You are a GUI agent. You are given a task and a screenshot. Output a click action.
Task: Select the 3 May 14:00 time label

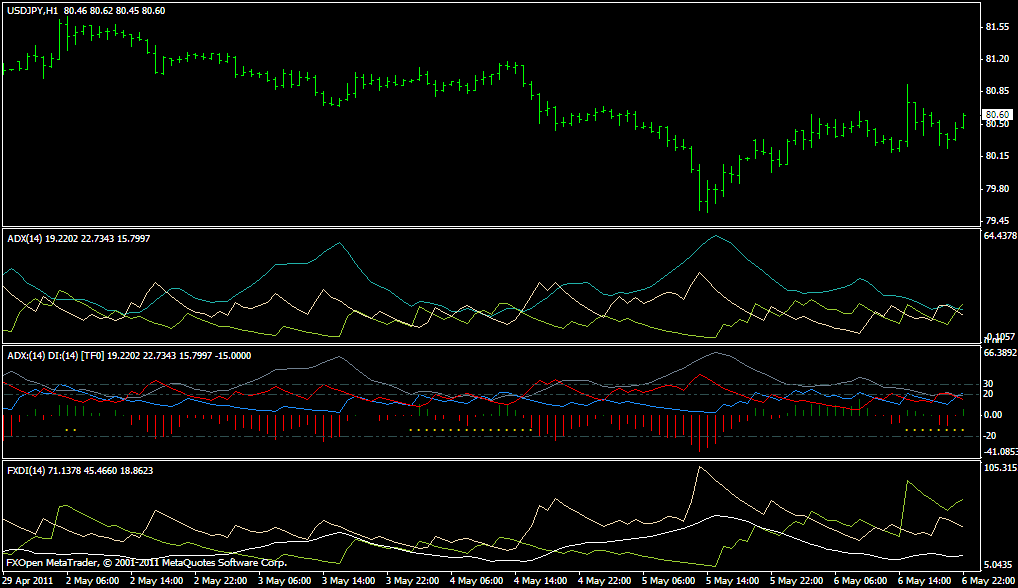[x=349, y=581]
